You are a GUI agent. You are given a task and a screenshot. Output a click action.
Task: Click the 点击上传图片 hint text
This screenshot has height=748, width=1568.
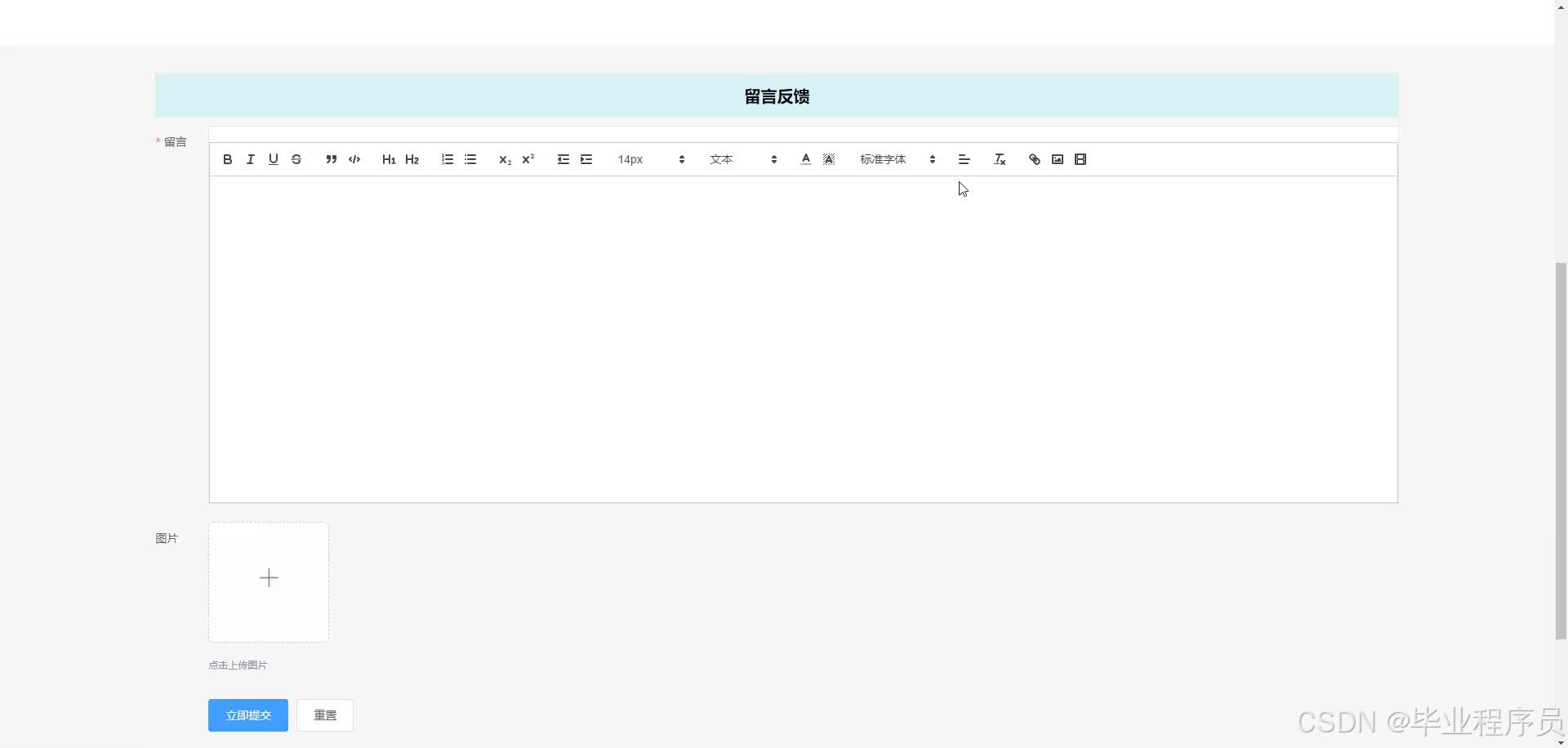(x=238, y=666)
